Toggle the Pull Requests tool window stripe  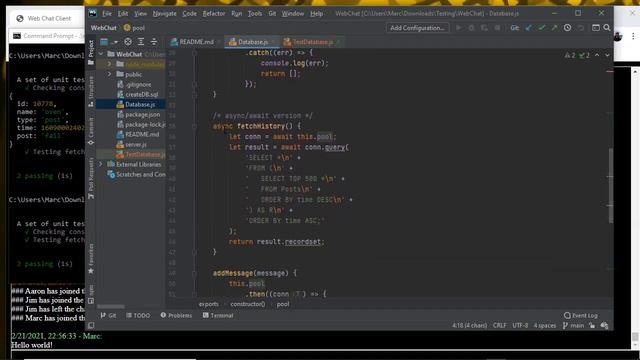[91, 178]
